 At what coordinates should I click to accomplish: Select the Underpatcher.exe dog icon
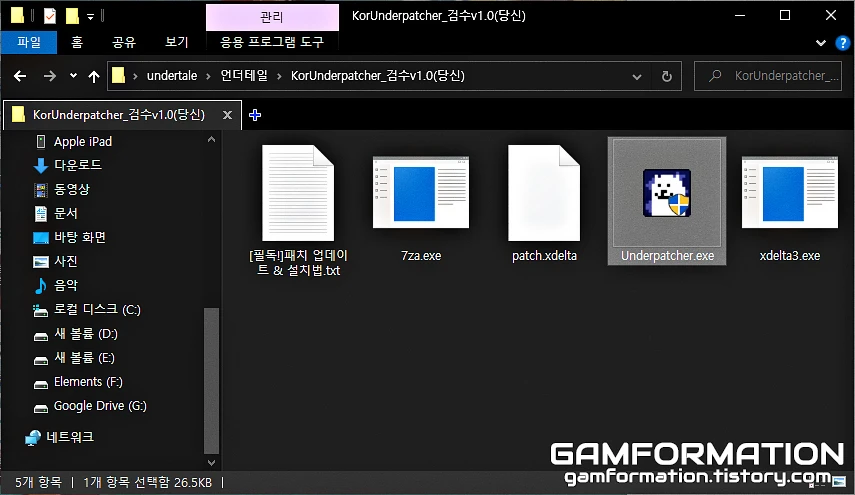667,193
